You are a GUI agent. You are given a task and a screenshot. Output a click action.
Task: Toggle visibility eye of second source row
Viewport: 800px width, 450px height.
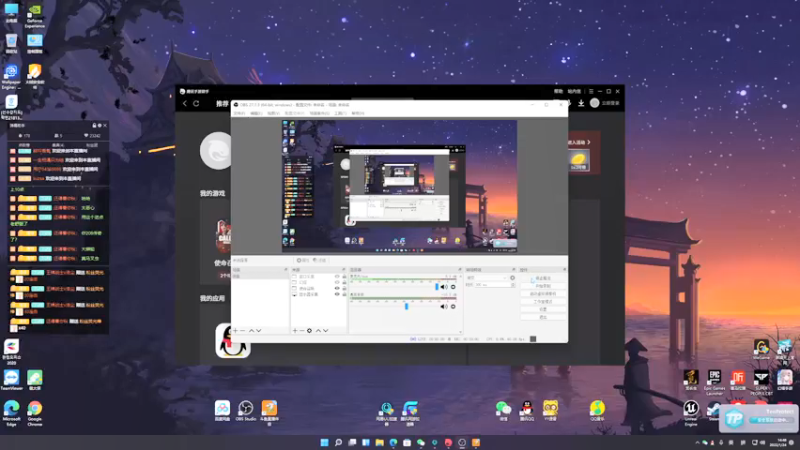click(x=337, y=282)
